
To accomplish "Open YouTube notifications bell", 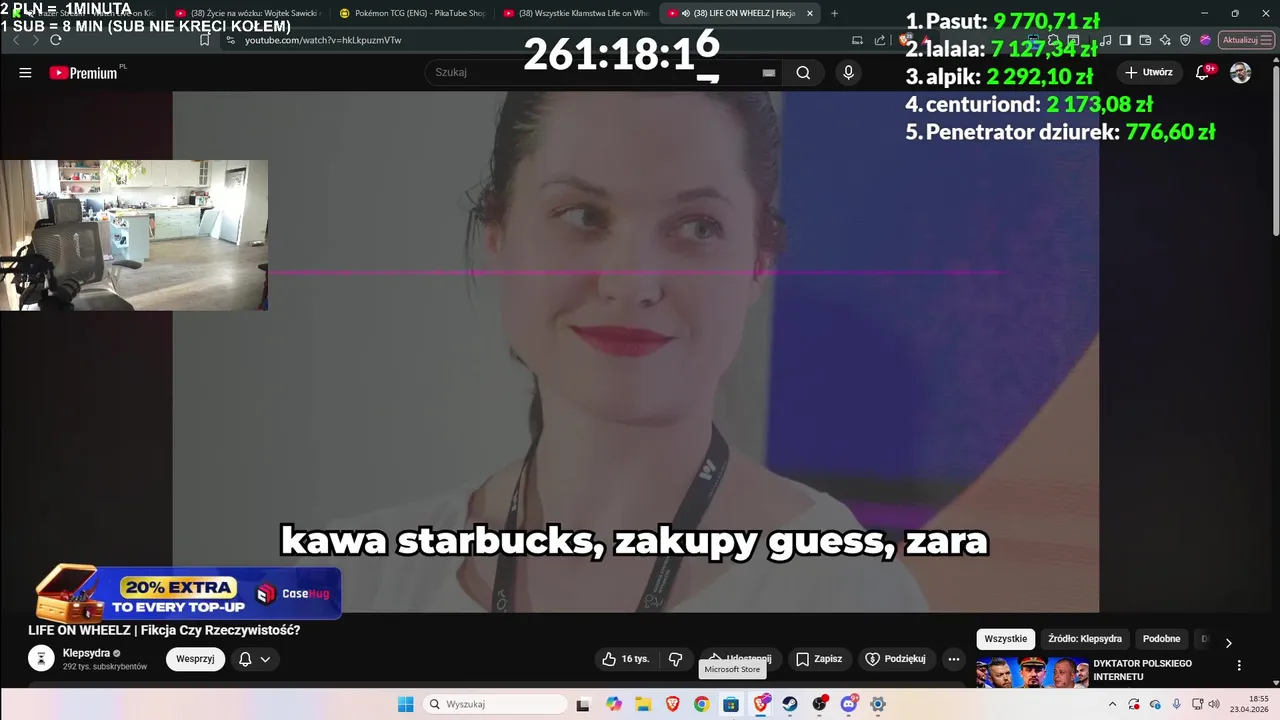I will tap(1203, 73).
